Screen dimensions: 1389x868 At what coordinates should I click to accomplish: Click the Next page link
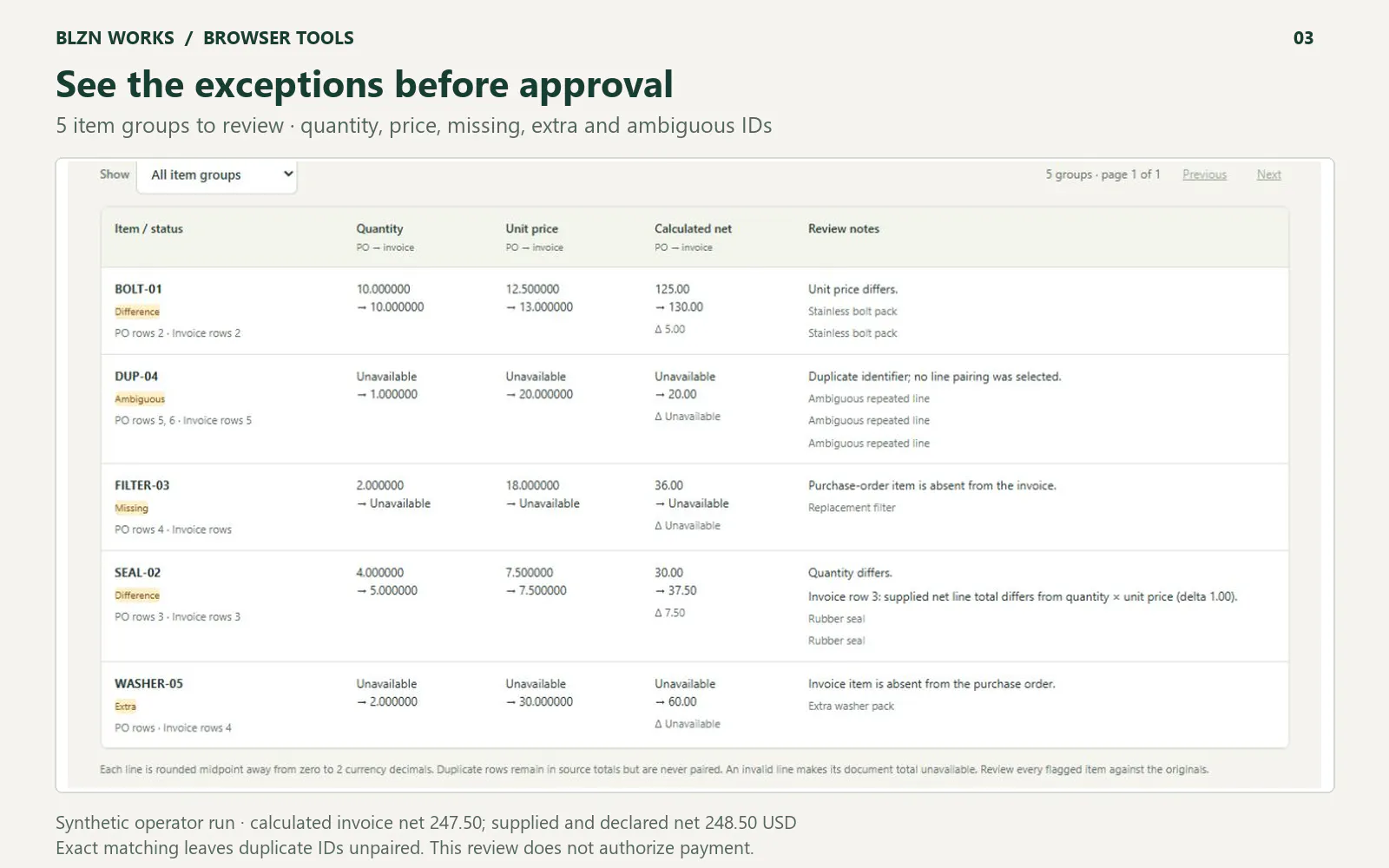tap(1268, 174)
